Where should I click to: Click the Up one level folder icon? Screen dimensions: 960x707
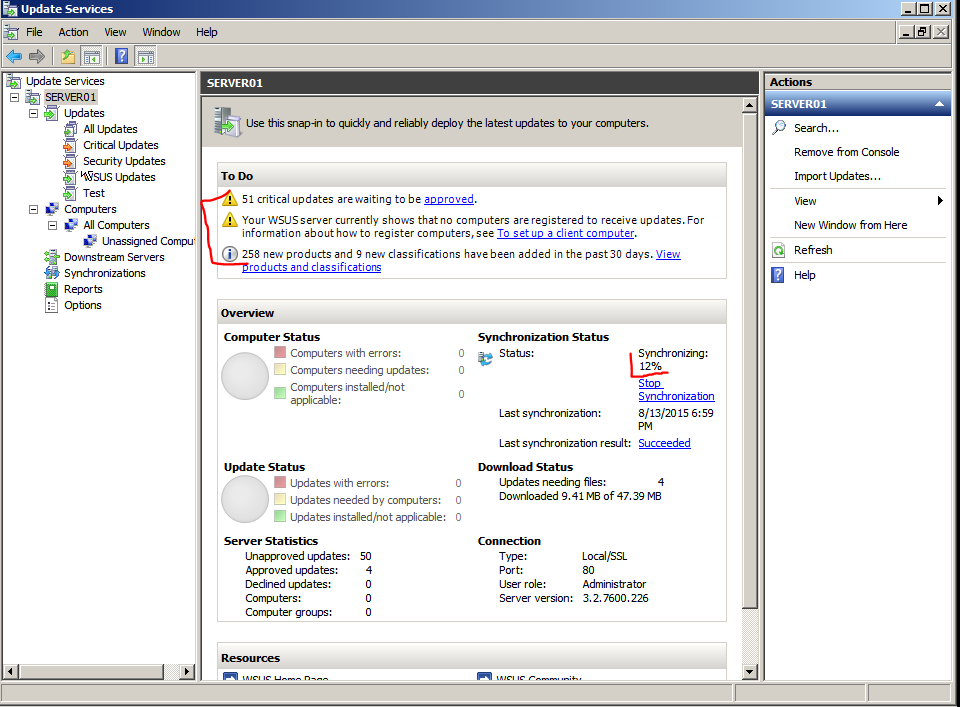pos(68,57)
